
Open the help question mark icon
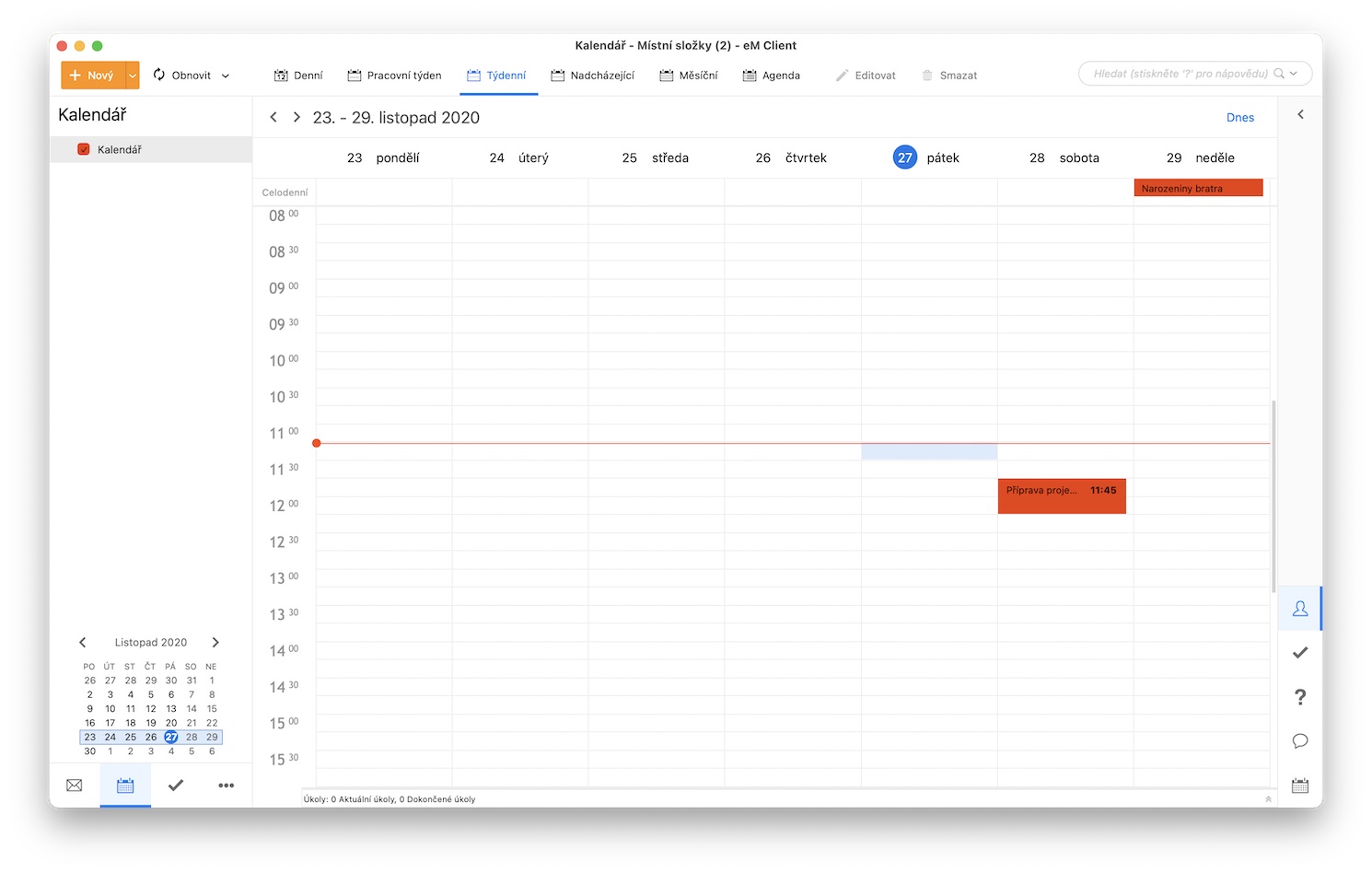[x=1300, y=697]
